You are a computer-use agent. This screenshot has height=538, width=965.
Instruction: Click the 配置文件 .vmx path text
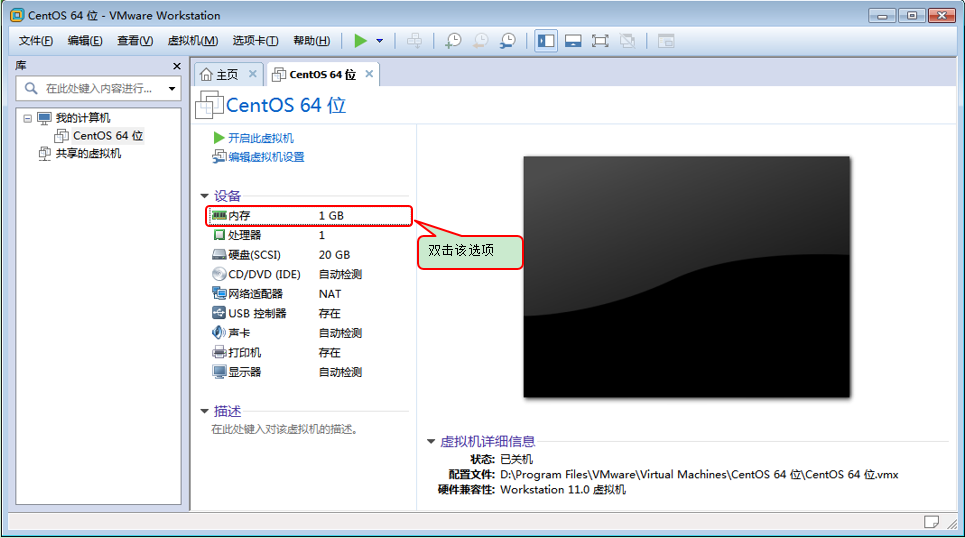699,475
